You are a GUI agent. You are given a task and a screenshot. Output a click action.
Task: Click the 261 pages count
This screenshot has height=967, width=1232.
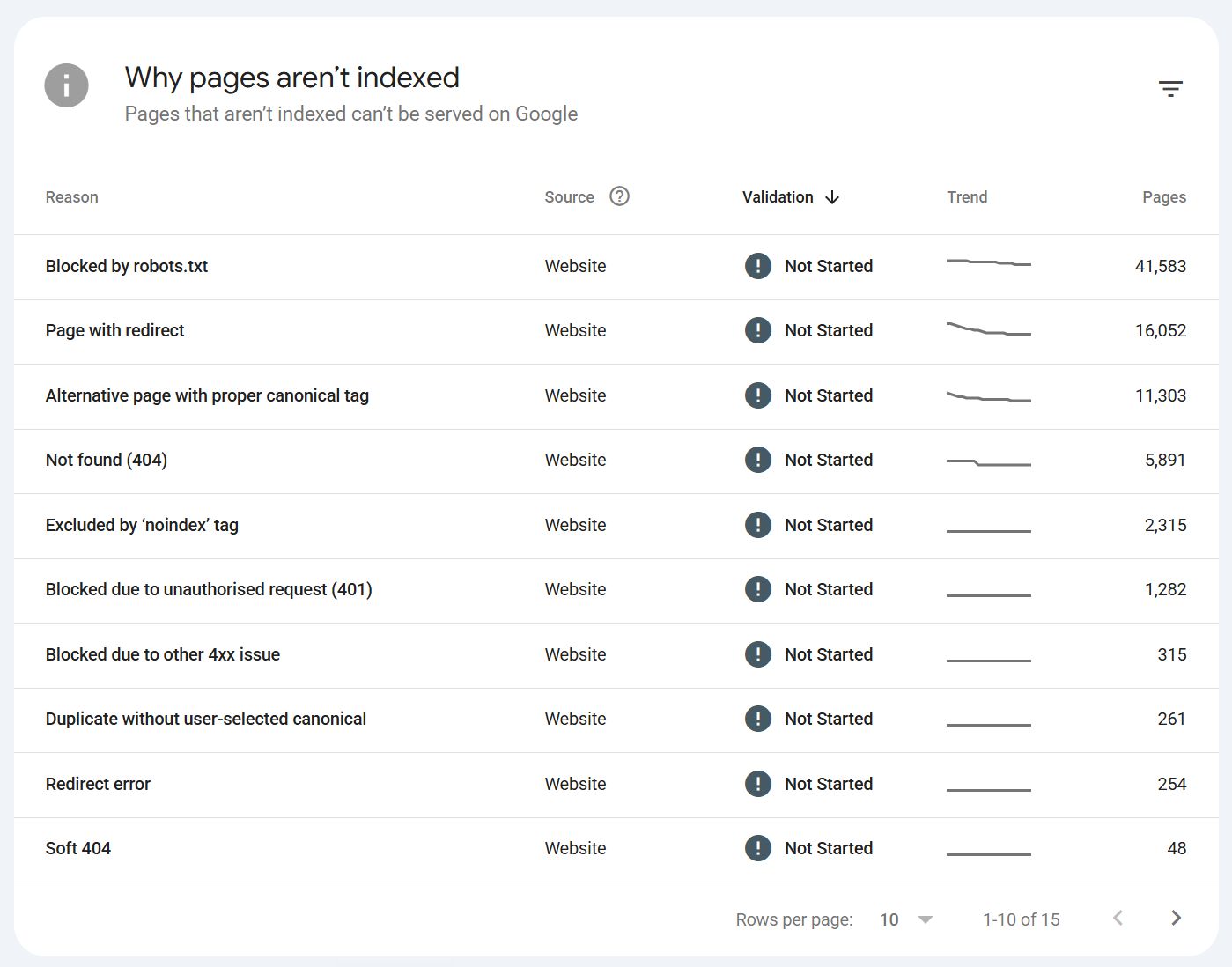[1172, 719]
